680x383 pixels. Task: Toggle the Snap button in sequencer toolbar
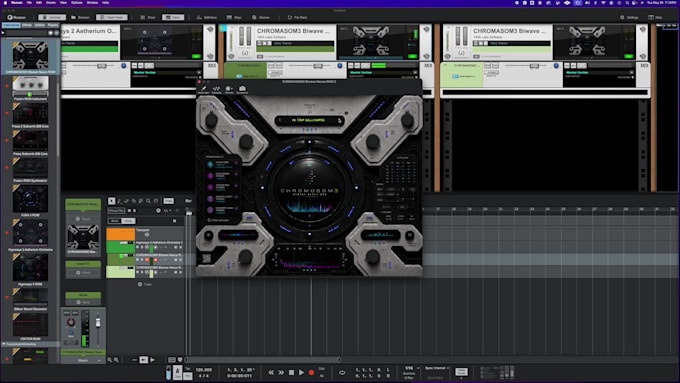(x=168, y=201)
